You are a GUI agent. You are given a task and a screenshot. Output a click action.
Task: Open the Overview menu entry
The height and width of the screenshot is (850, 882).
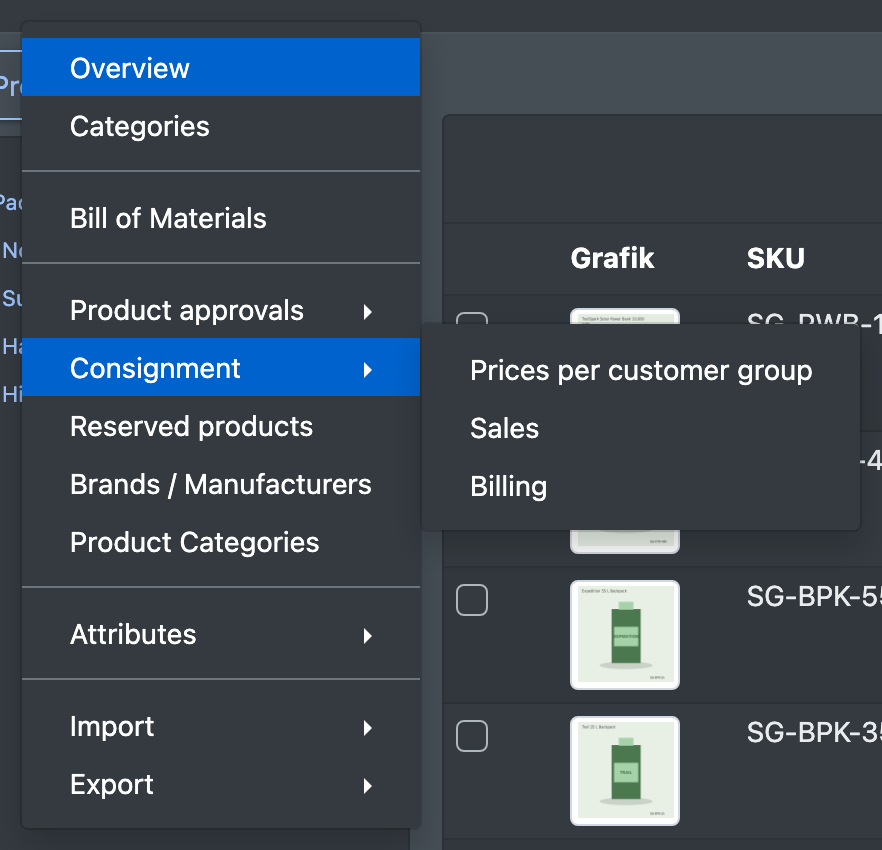pyautogui.click(x=221, y=68)
